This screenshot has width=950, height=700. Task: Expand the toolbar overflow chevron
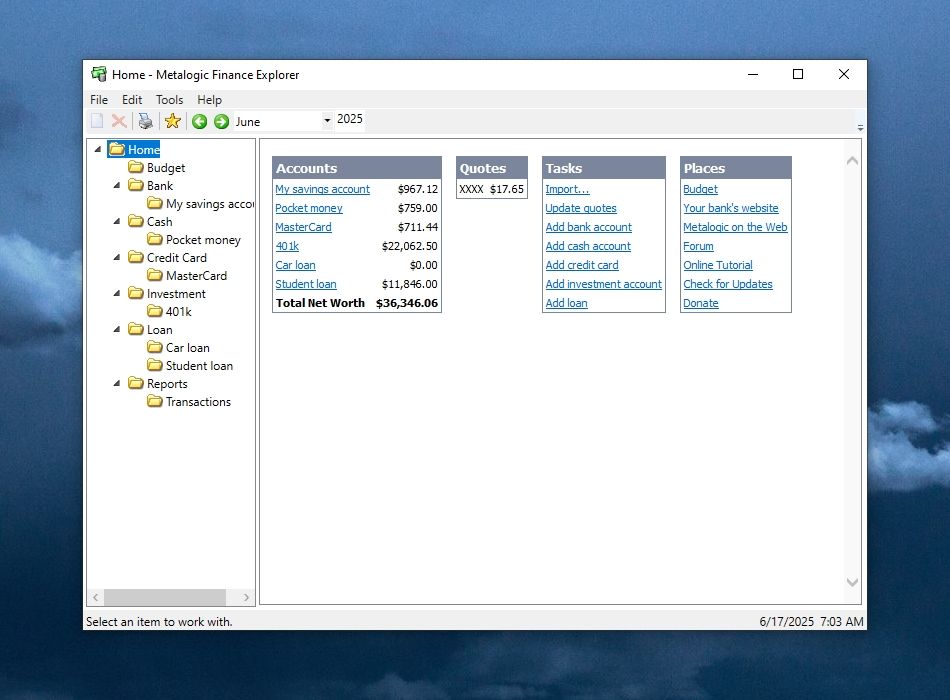(x=860, y=128)
